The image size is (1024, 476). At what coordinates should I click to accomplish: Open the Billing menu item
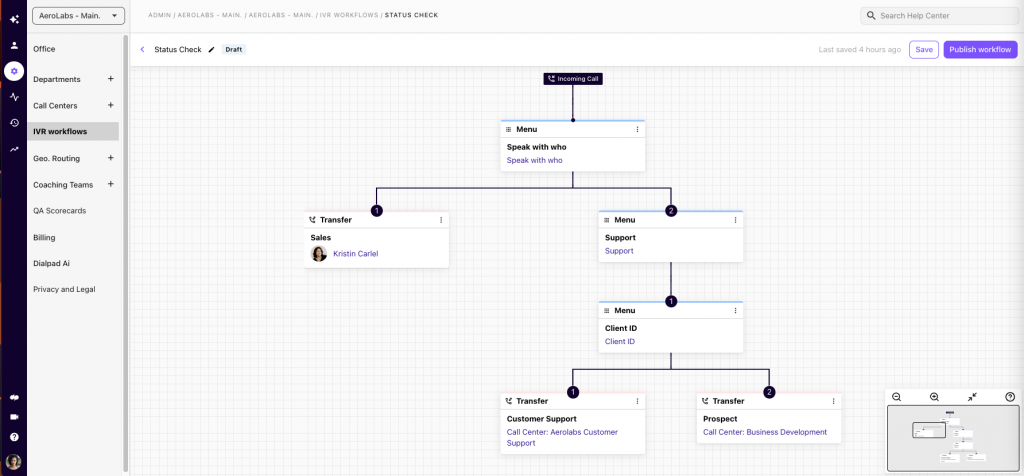click(44, 237)
